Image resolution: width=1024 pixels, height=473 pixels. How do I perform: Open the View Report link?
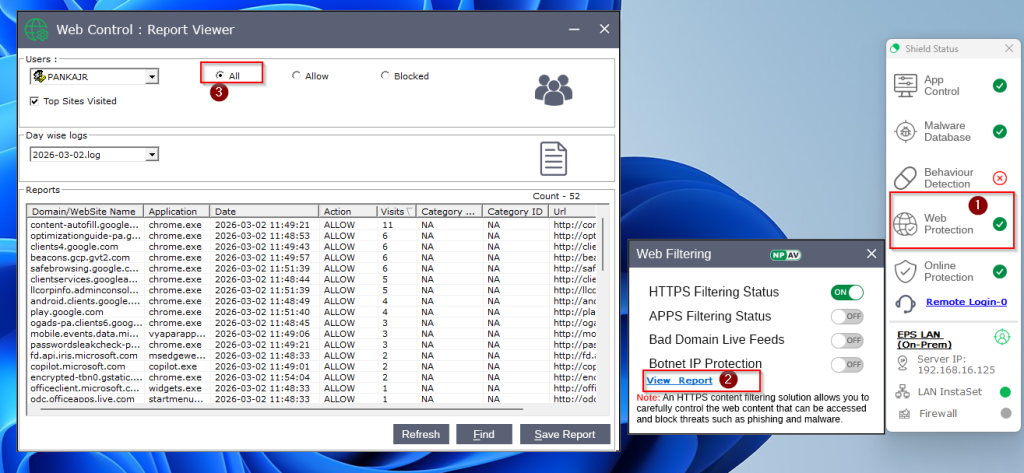tap(679, 381)
